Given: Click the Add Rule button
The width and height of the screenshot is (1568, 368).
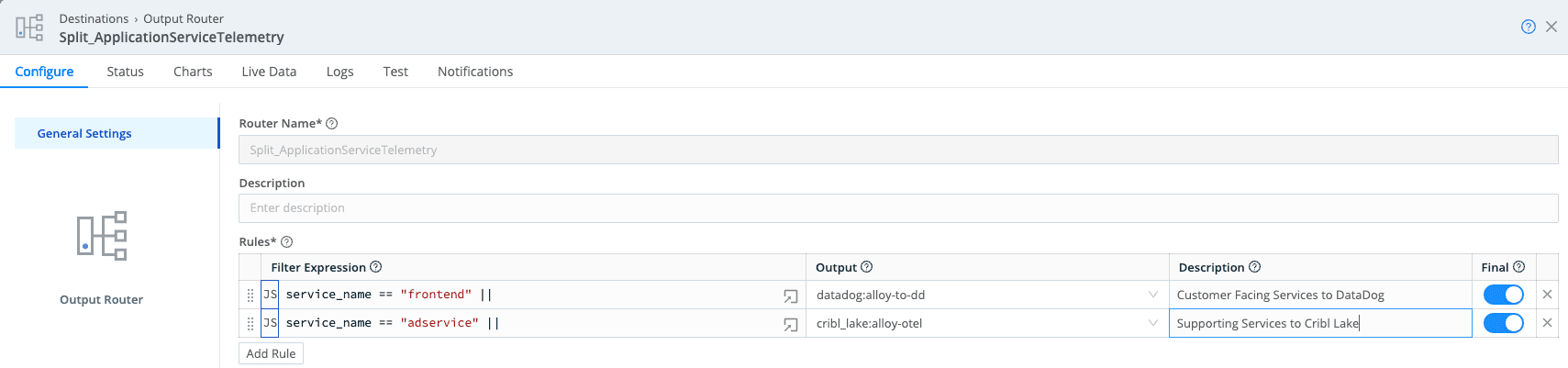Looking at the screenshot, I should click(x=271, y=353).
